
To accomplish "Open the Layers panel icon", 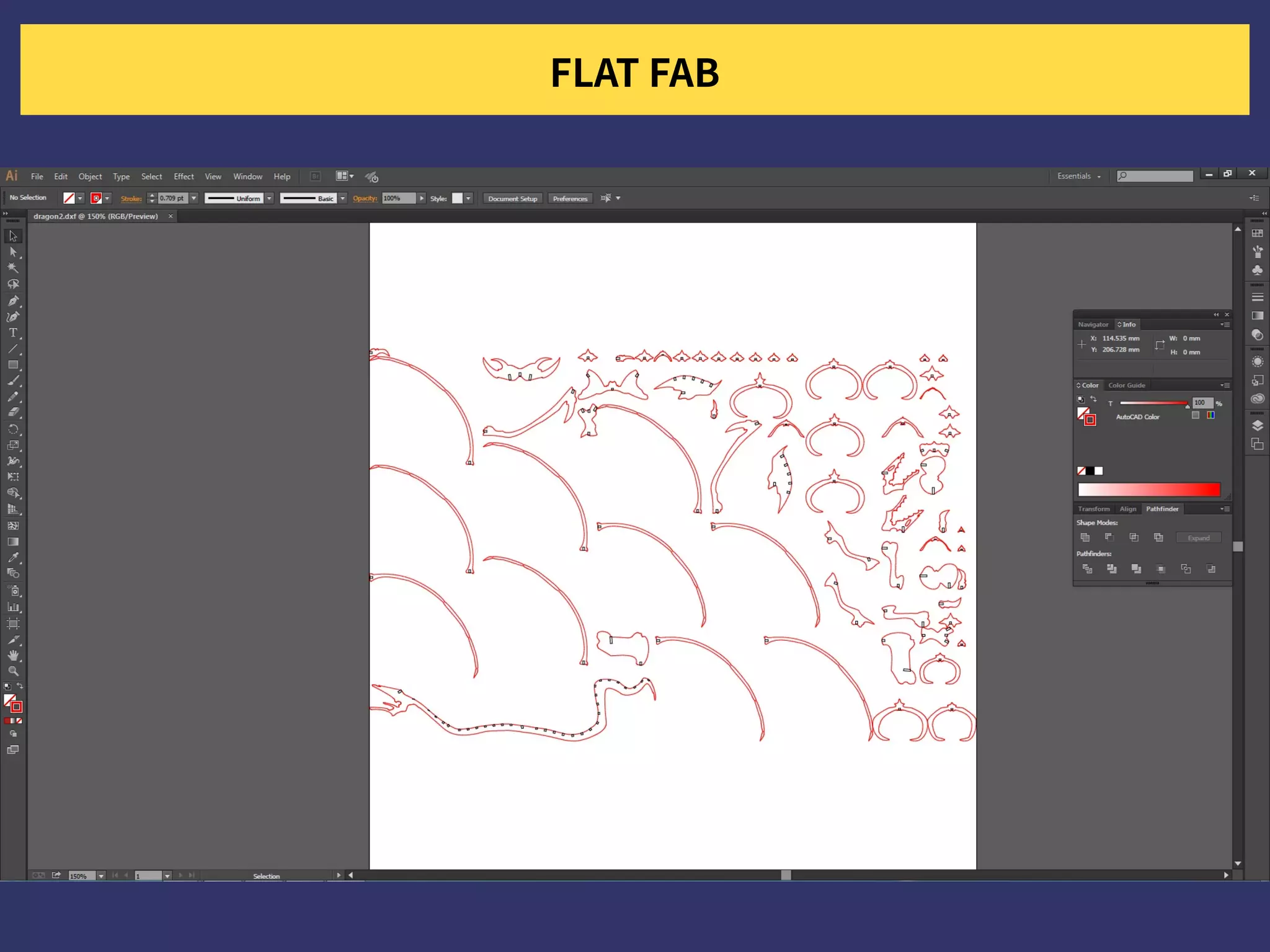I will 1257,425.
